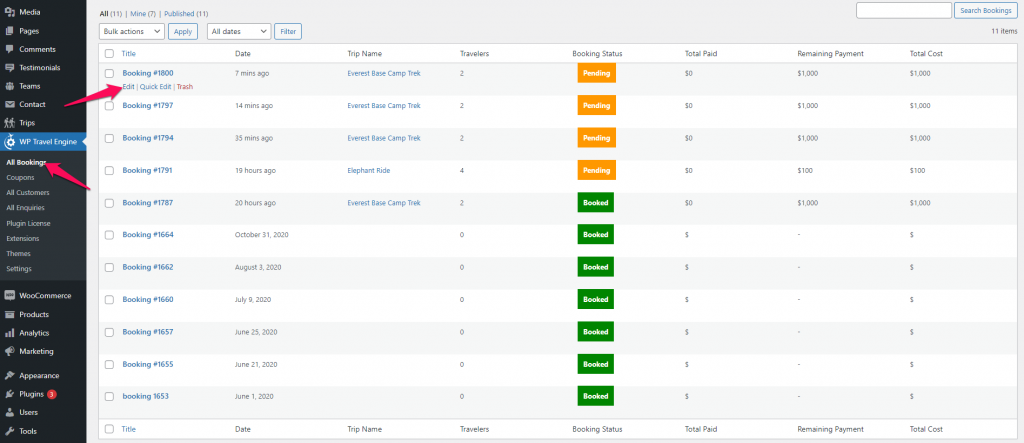The width and height of the screenshot is (1024, 443).
Task: Open Elephant Ride trip link
Action: pos(369,171)
